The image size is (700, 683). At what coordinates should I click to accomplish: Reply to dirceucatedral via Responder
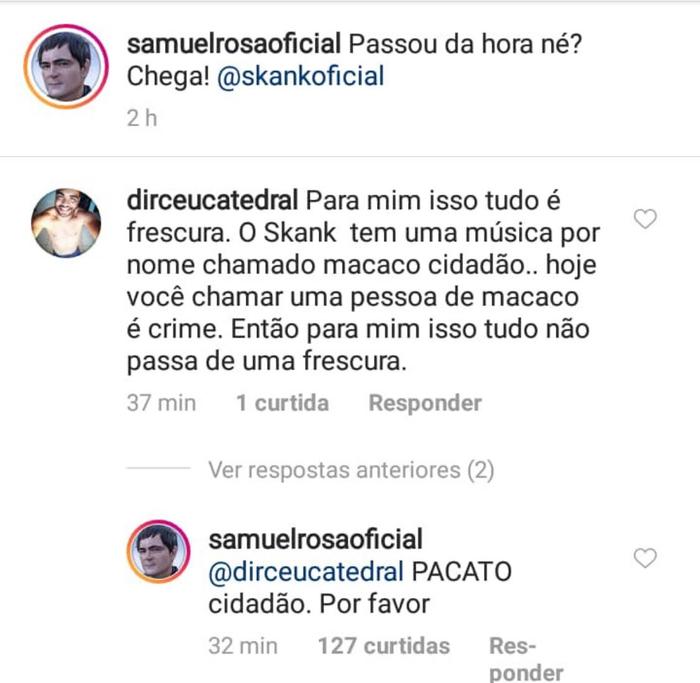pos(425,403)
